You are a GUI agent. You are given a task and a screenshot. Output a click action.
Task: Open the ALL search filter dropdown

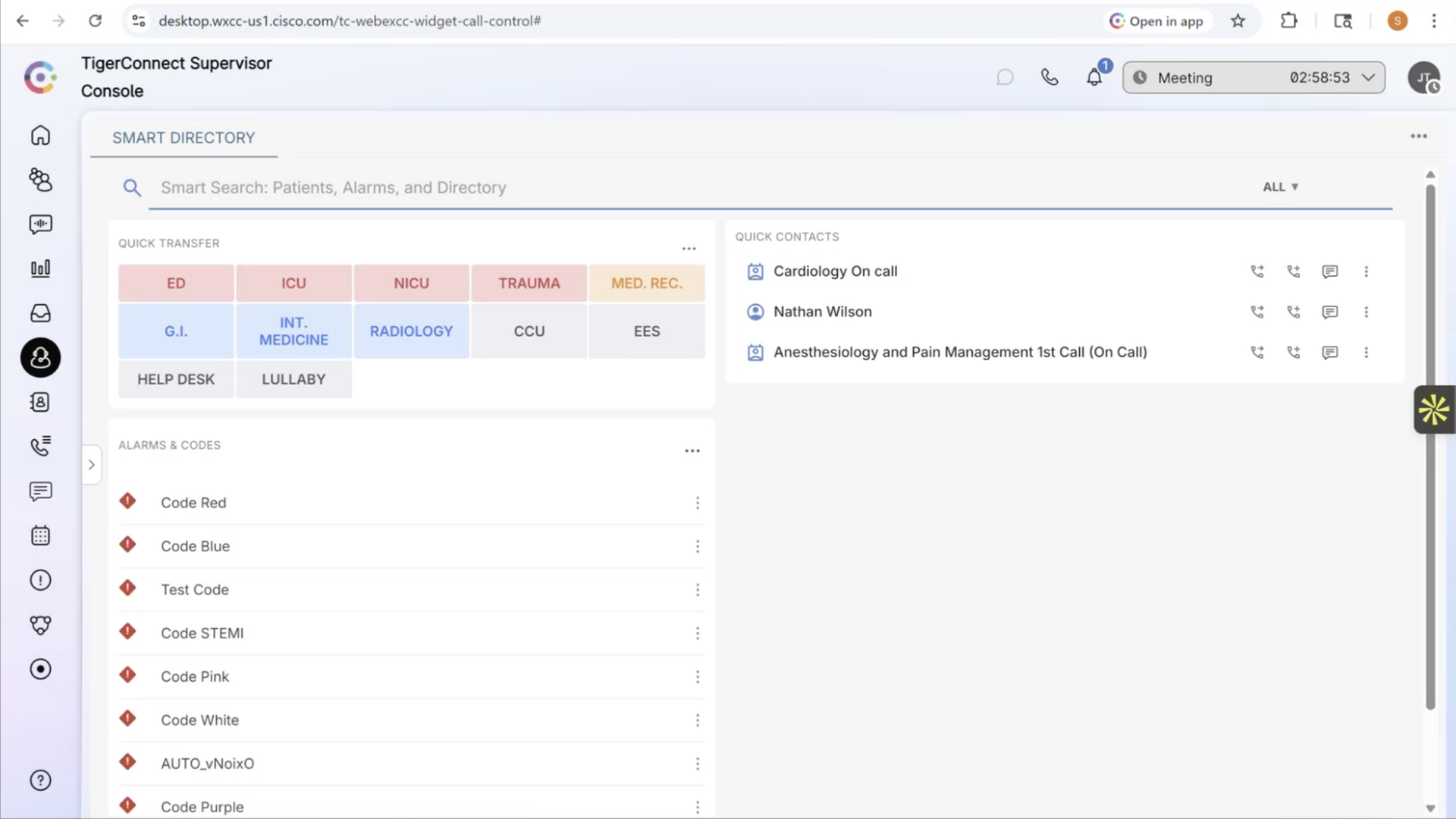point(1280,187)
